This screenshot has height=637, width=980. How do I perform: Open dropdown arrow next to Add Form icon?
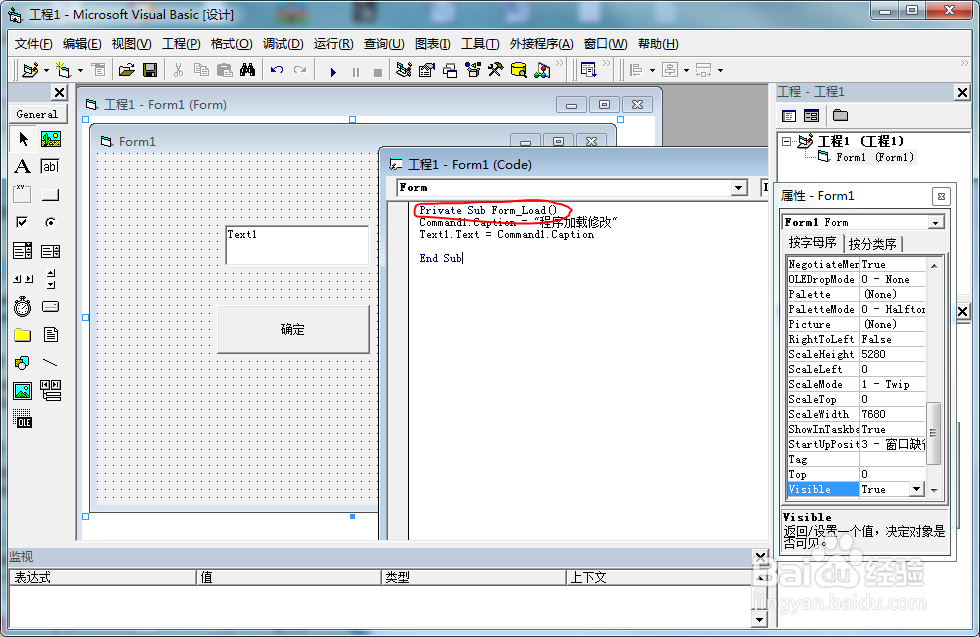(80, 70)
